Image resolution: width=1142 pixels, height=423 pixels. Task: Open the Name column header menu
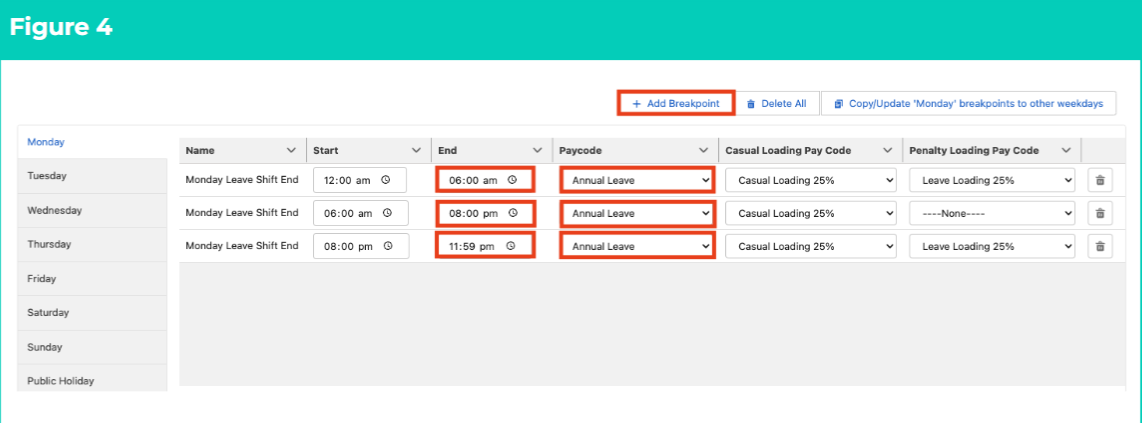click(x=291, y=151)
